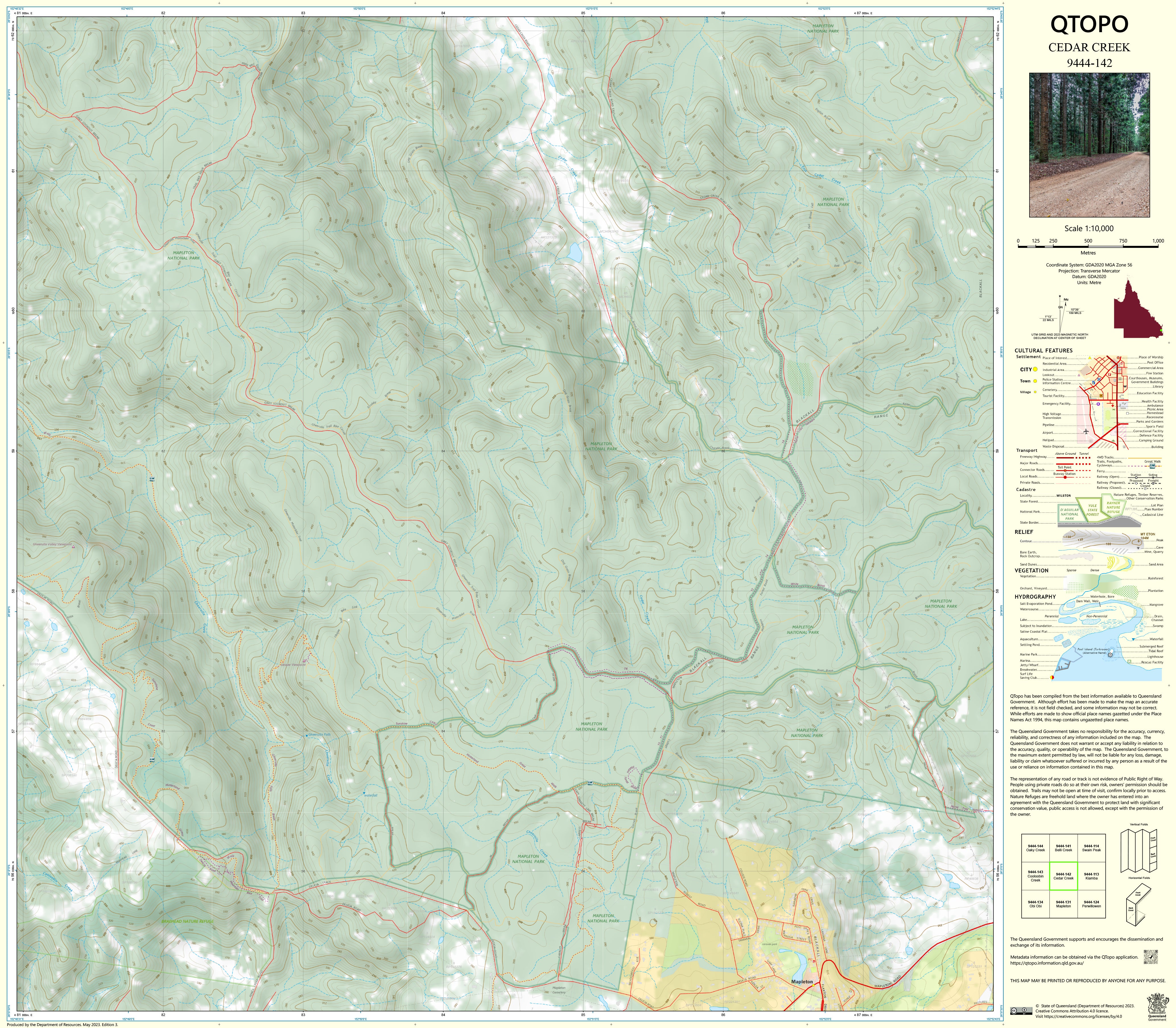Select the 9444-113 Kiamba index cell
The image size is (1176, 1028).
[x=1091, y=876]
